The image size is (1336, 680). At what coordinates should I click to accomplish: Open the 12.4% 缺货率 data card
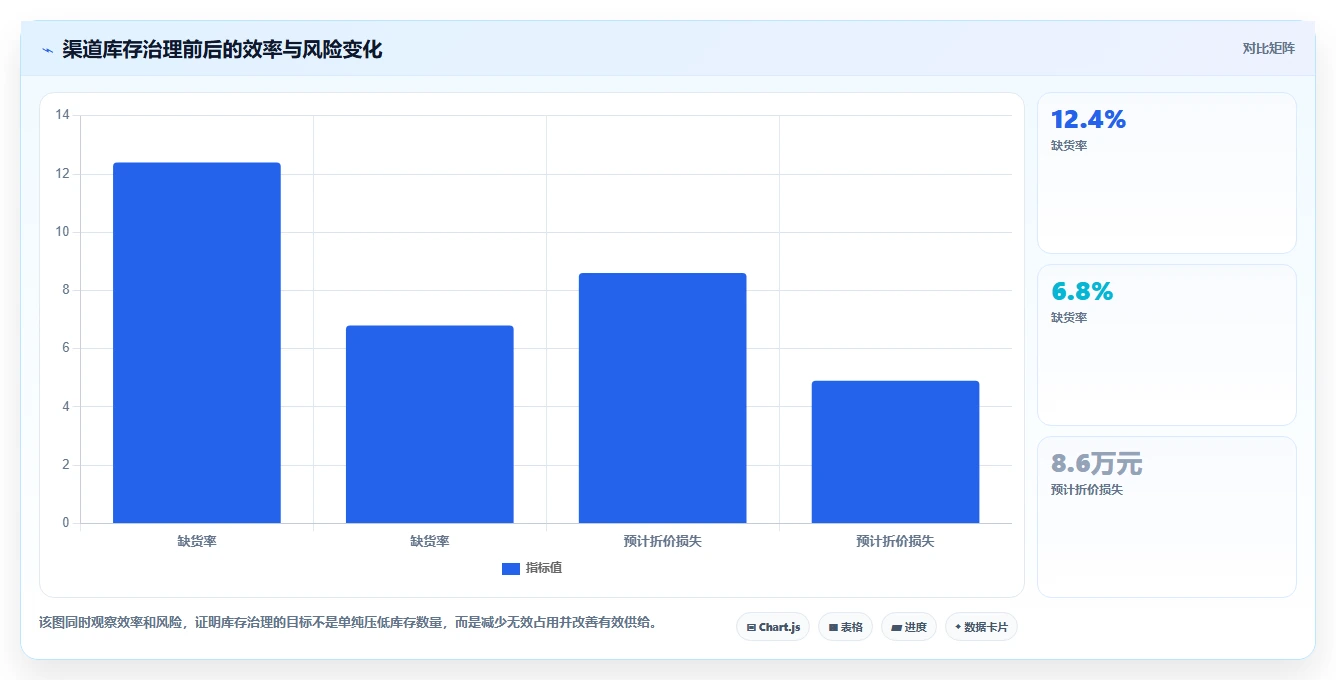tap(1167, 173)
